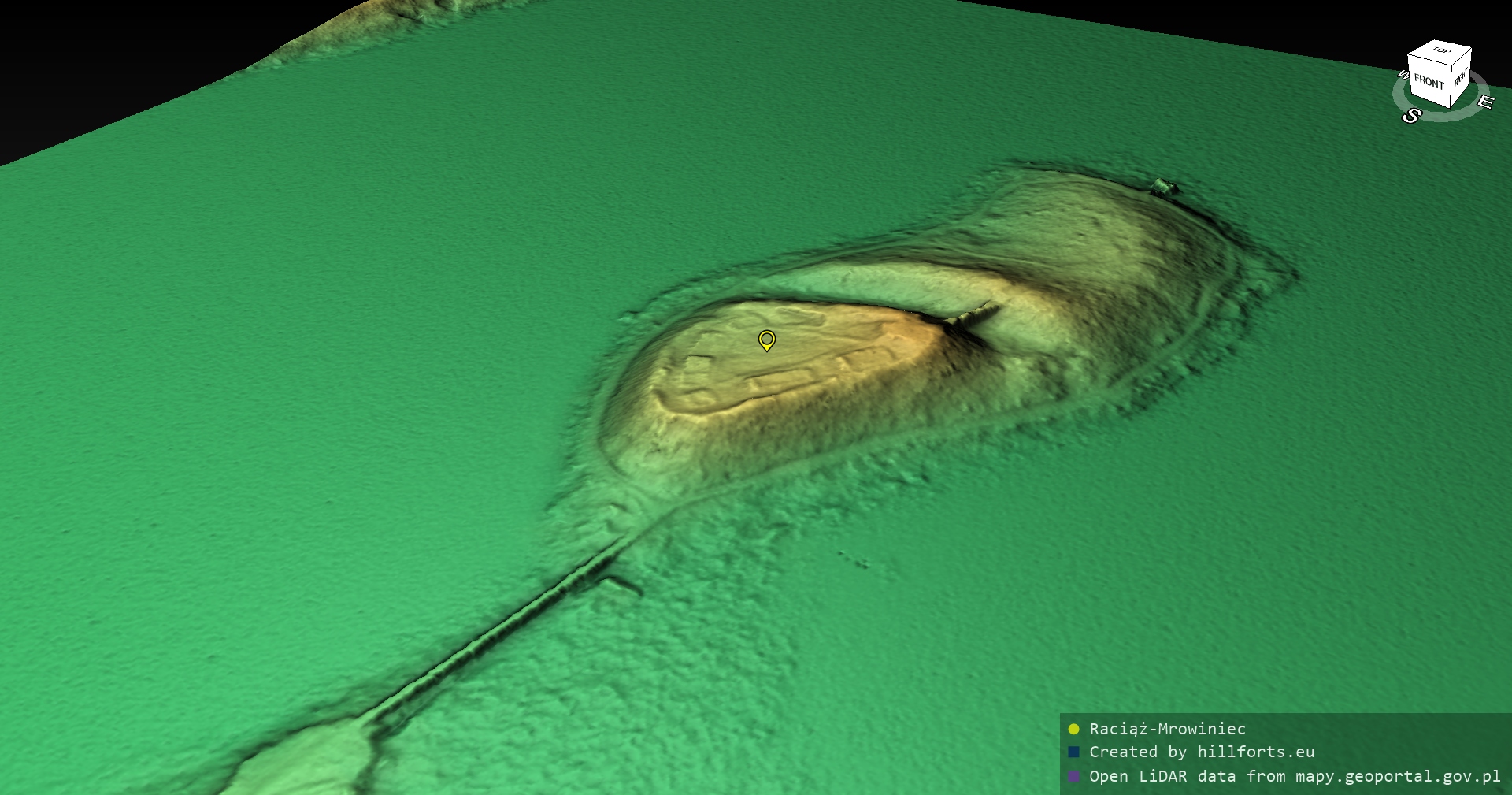Open the Raciąż-Mrowiniec legend label
Viewport: 1512px width, 795px height.
1167,729
